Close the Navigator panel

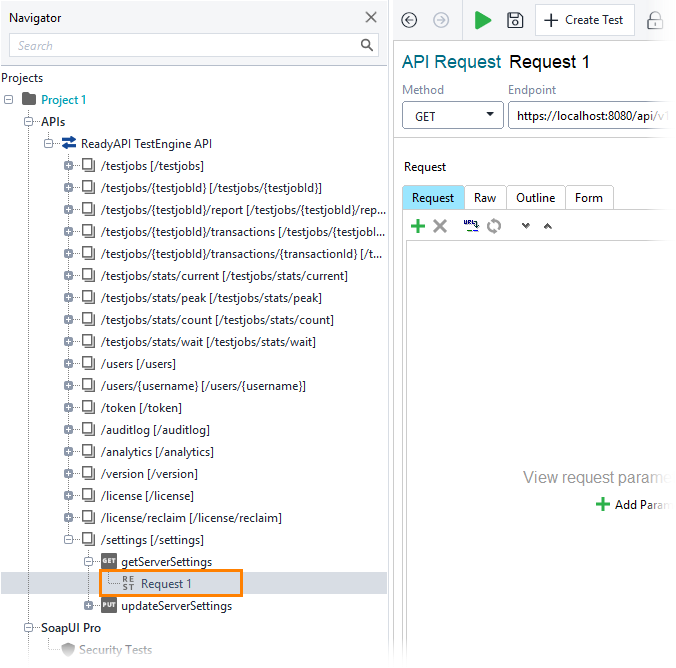tap(371, 17)
